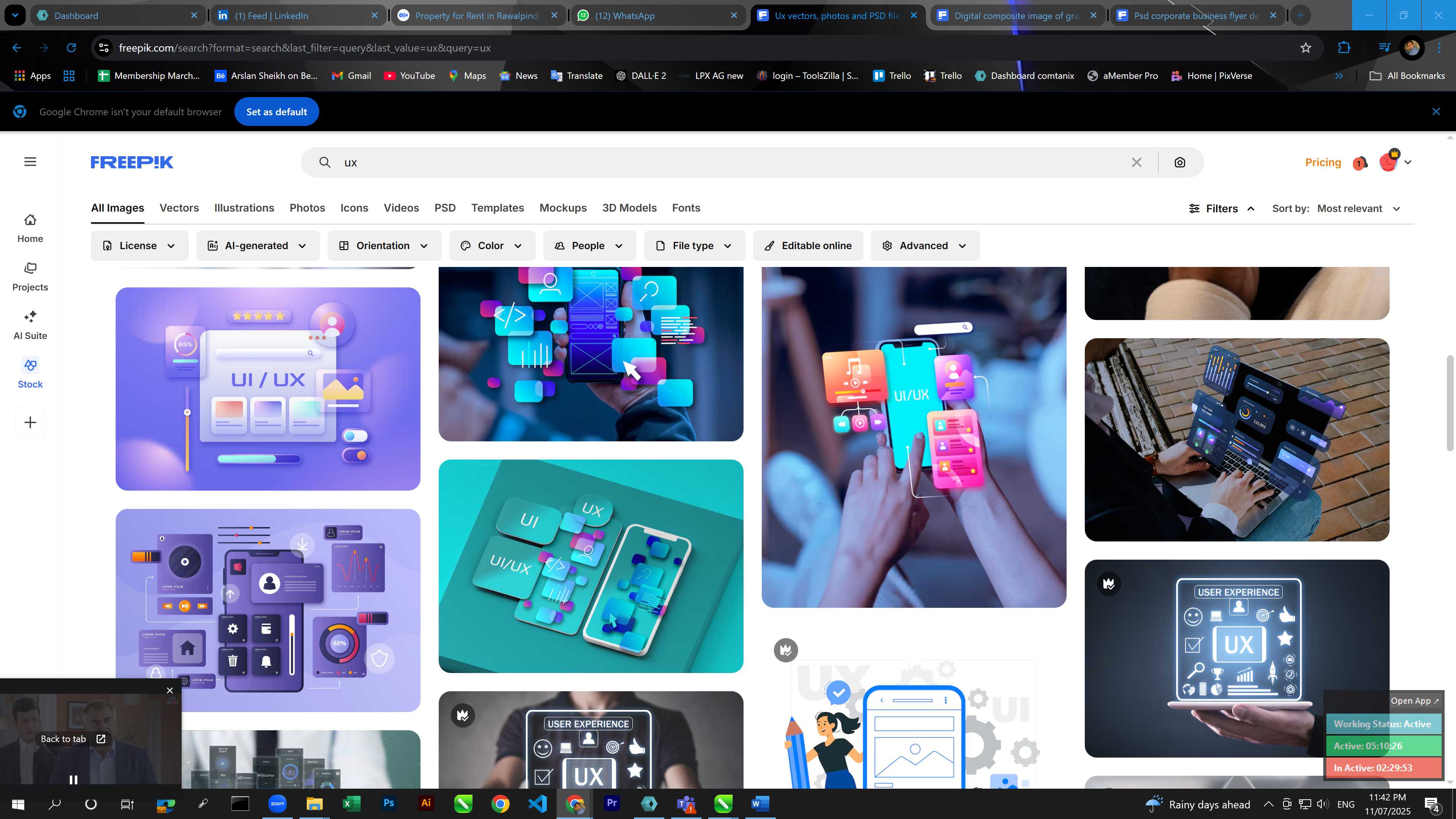Collapse the Filters panel
The width and height of the screenshot is (1456, 819).
1222,209
